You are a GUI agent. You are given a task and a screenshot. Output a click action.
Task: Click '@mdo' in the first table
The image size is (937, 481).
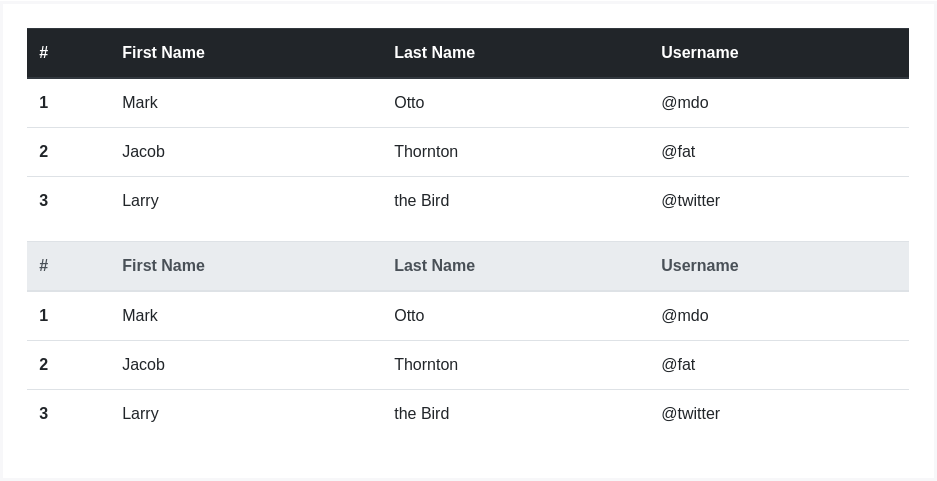(x=684, y=103)
